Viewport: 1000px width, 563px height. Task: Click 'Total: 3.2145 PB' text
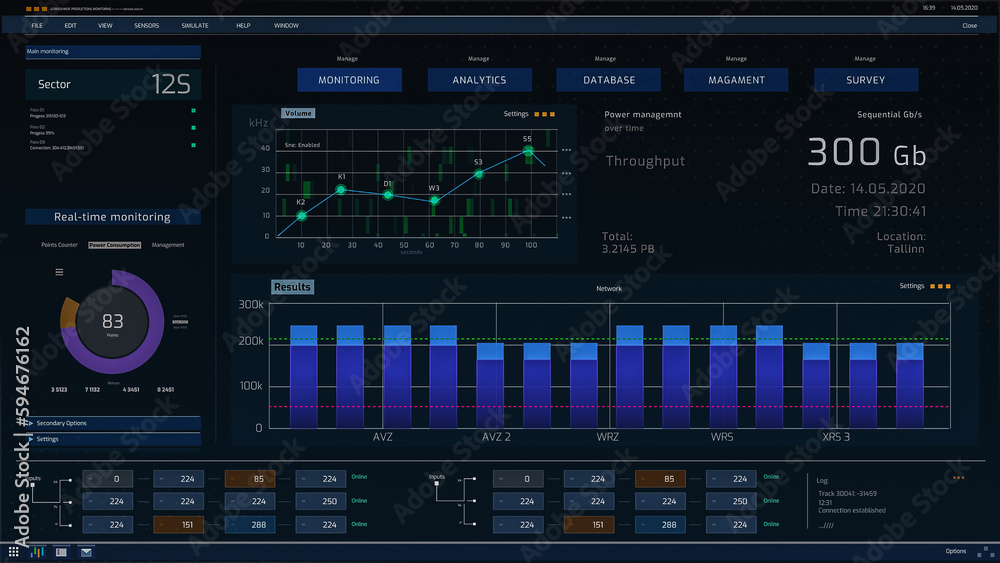coord(628,243)
